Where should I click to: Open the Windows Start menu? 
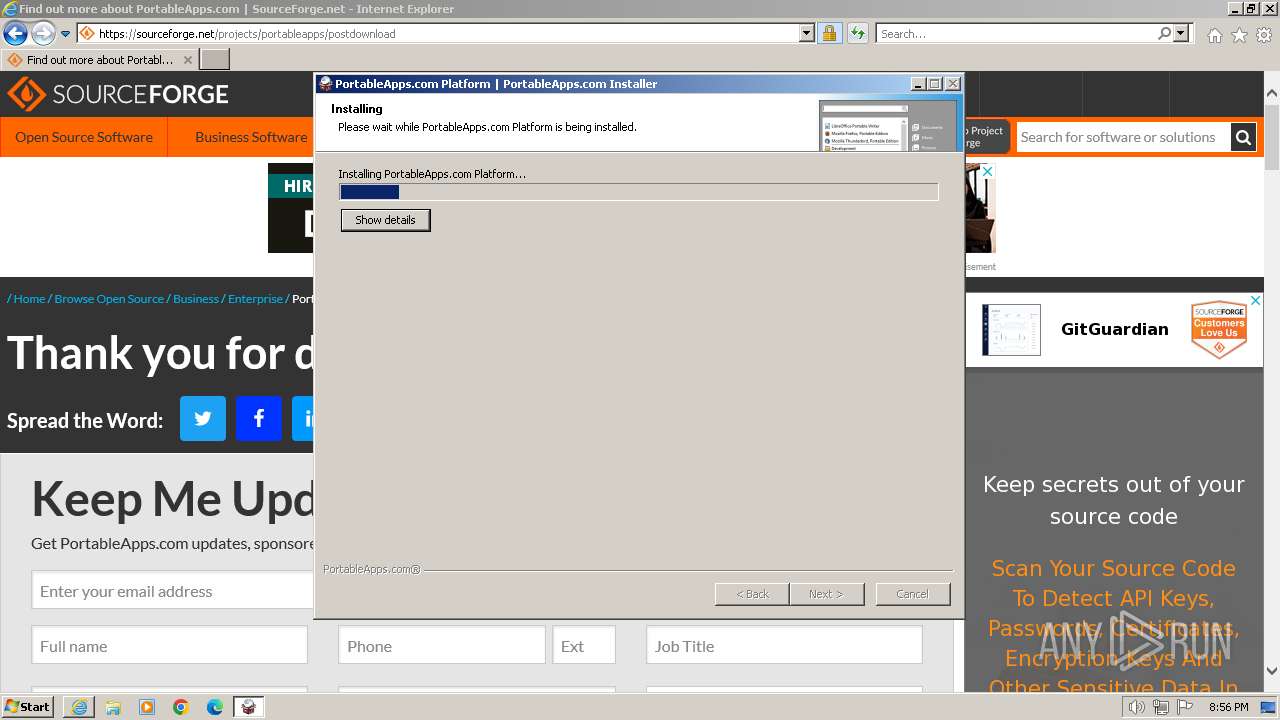point(28,707)
